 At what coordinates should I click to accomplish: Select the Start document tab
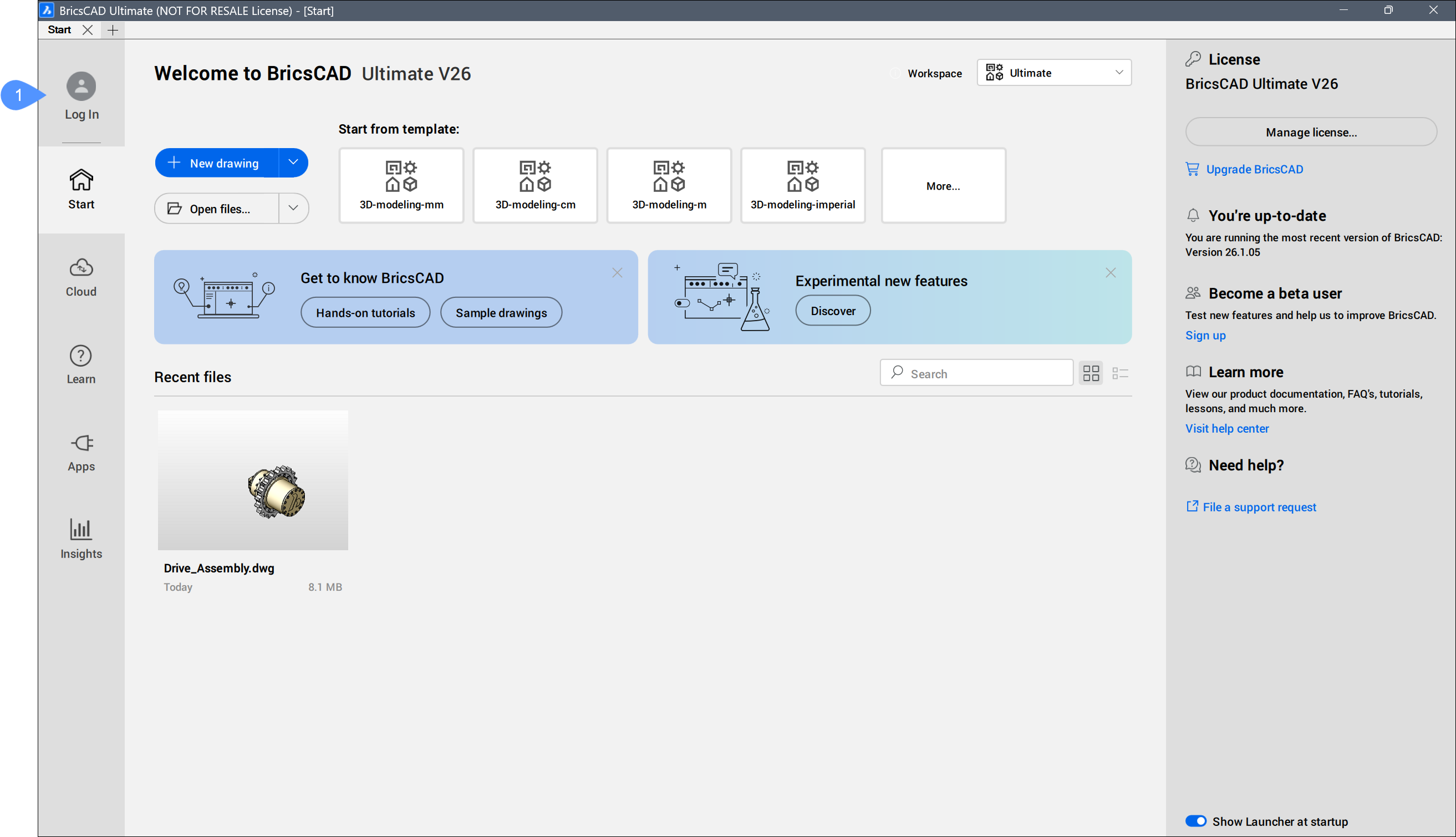point(60,30)
